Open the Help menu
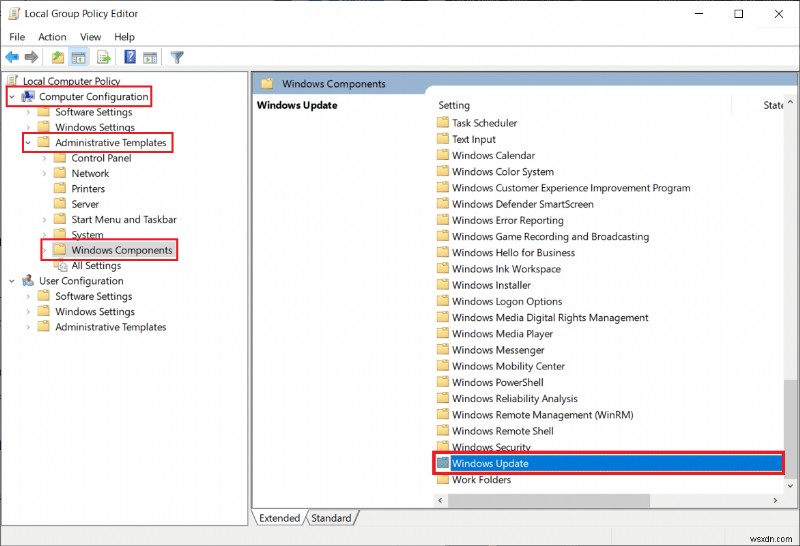This screenshot has width=800, height=546. (124, 37)
